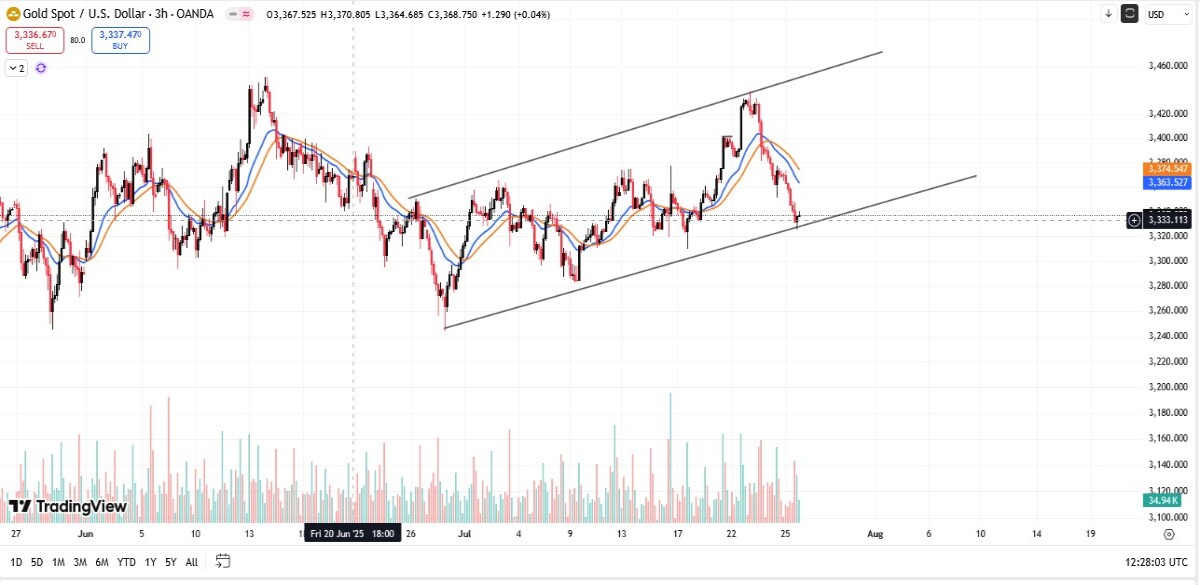Toggle the dark snapshot frame button

[x=1130, y=14]
